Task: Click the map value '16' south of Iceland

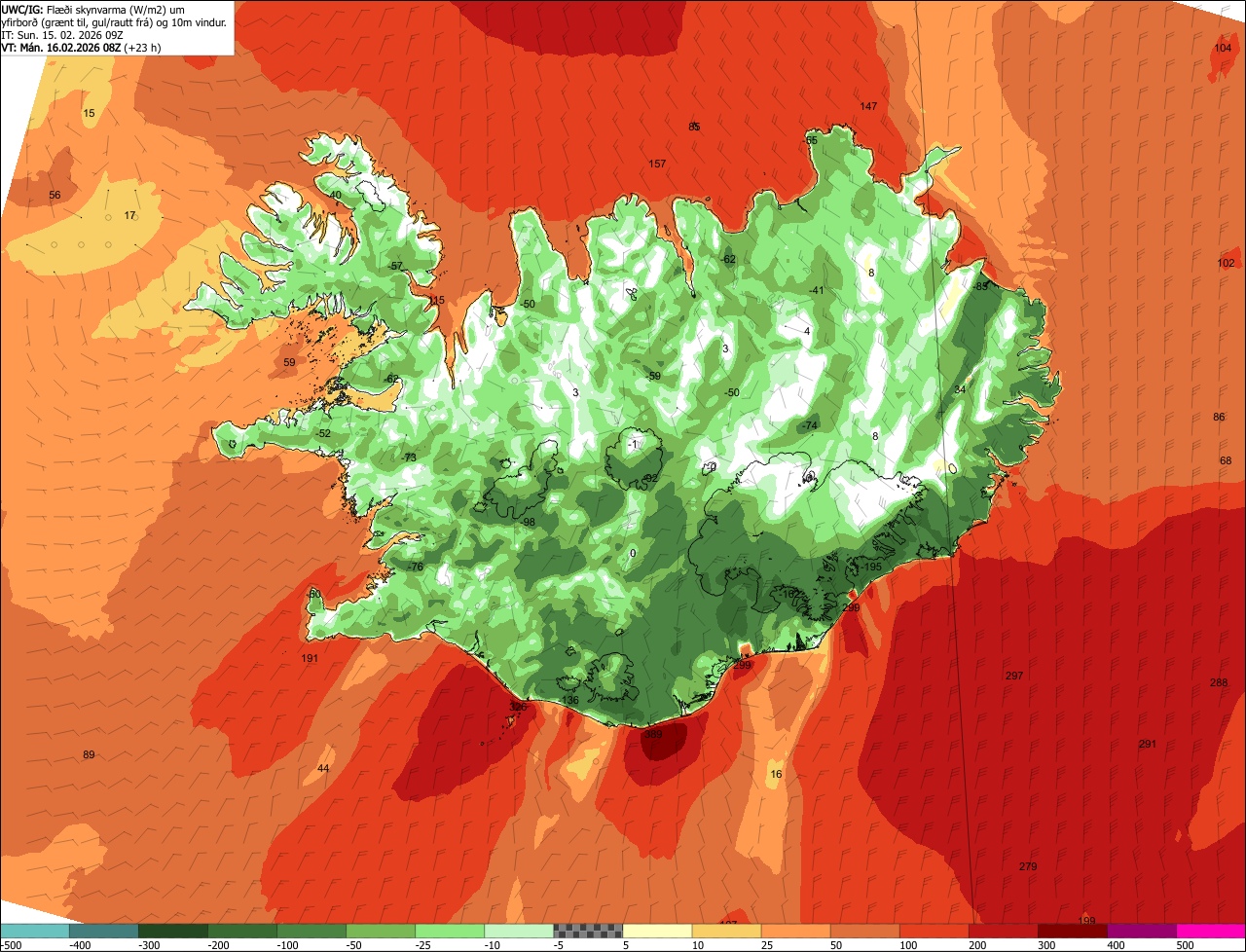Action: pyautogui.click(x=776, y=775)
